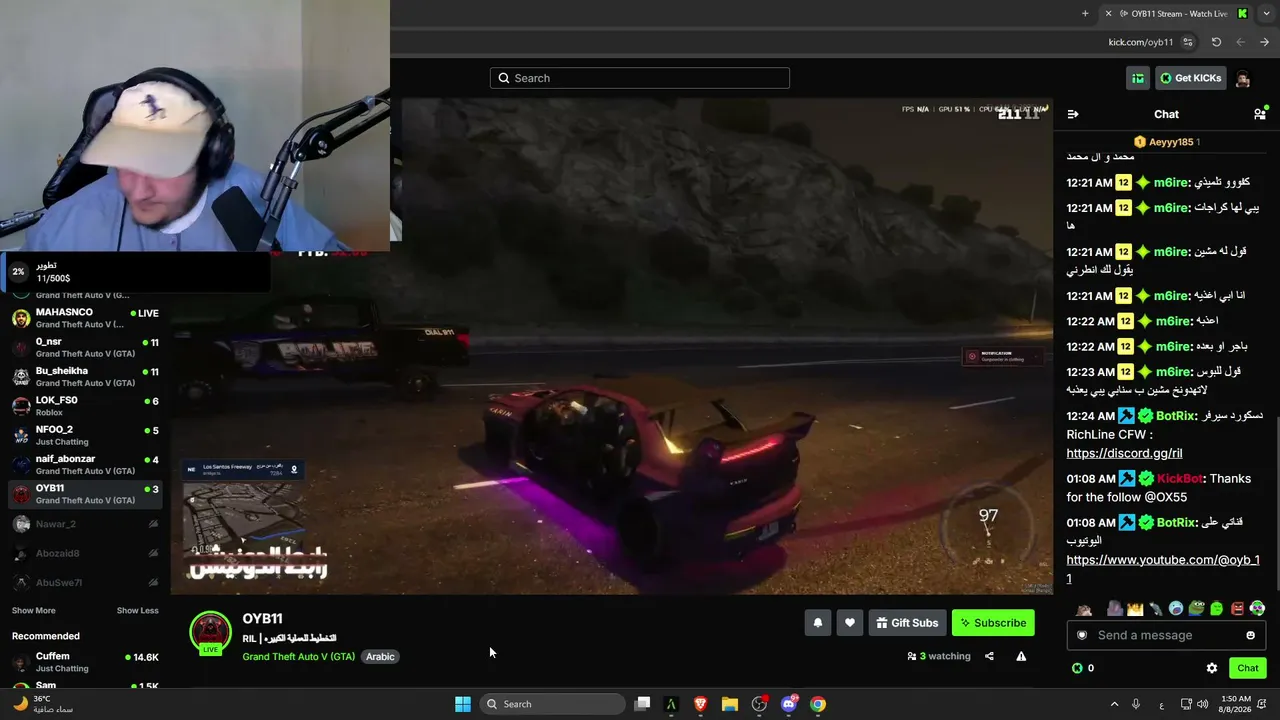Open the clock showing 1:50 AM
The height and width of the screenshot is (720, 1280).
point(1236,704)
